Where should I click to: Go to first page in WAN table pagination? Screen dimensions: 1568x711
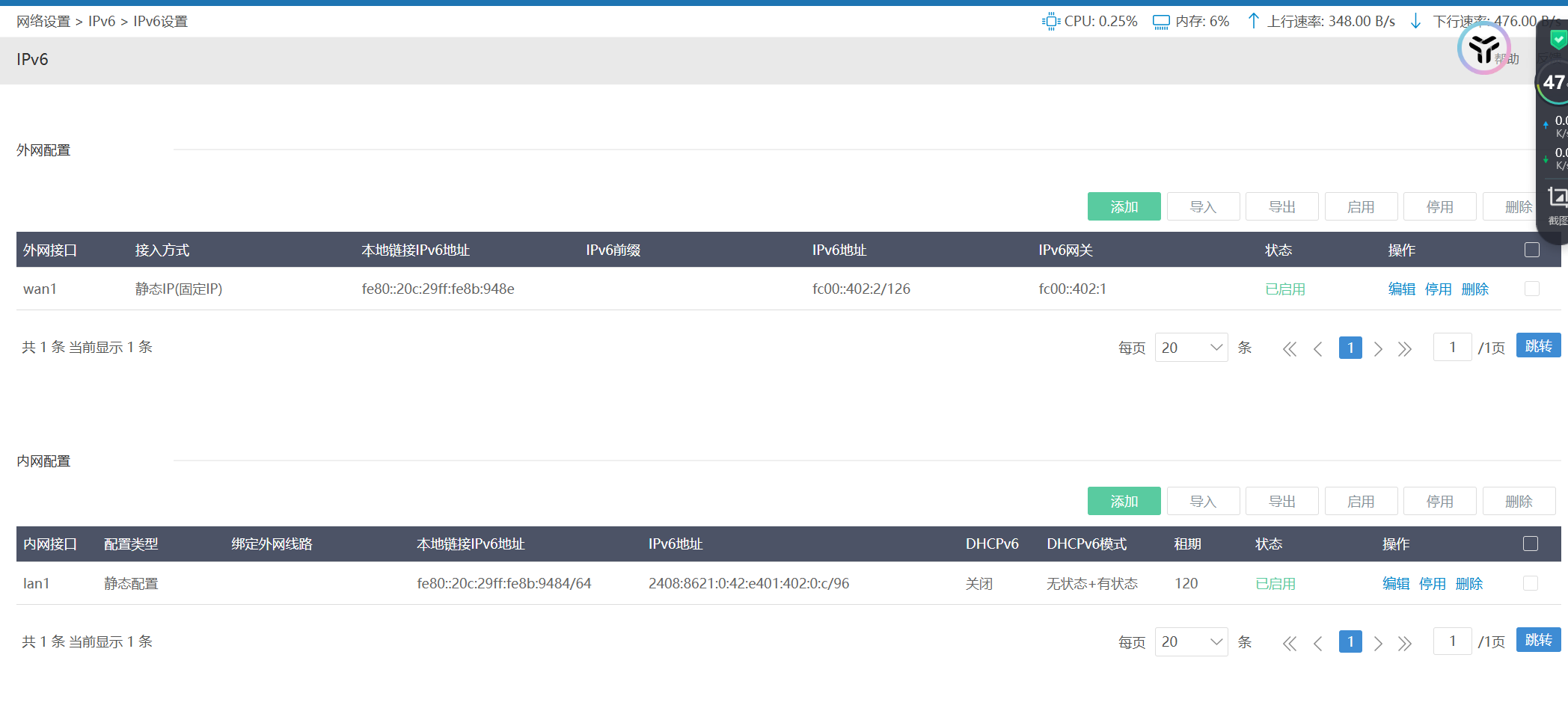click(1289, 348)
